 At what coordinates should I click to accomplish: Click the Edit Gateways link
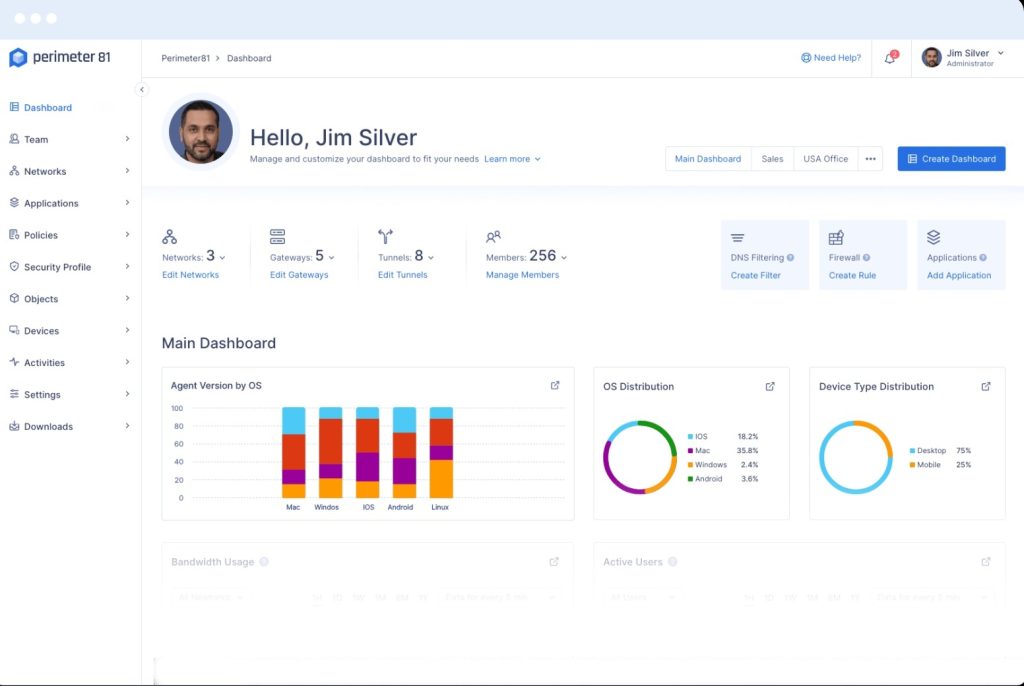click(299, 275)
